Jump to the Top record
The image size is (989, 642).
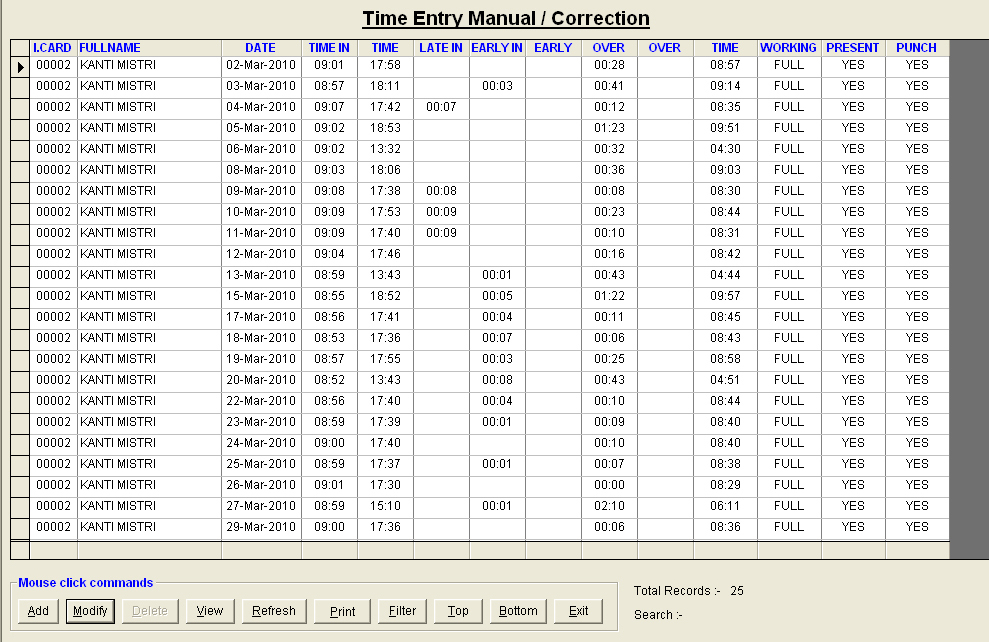pyautogui.click(x=458, y=611)
